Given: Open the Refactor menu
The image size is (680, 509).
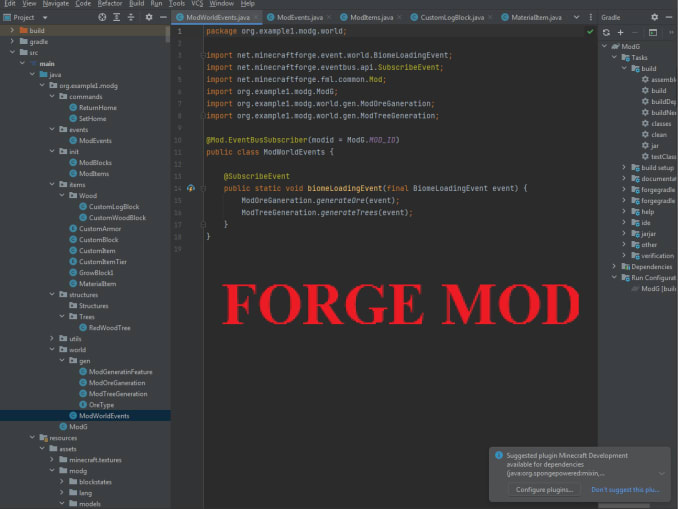Looking at the screenshot, I should 110,3.
